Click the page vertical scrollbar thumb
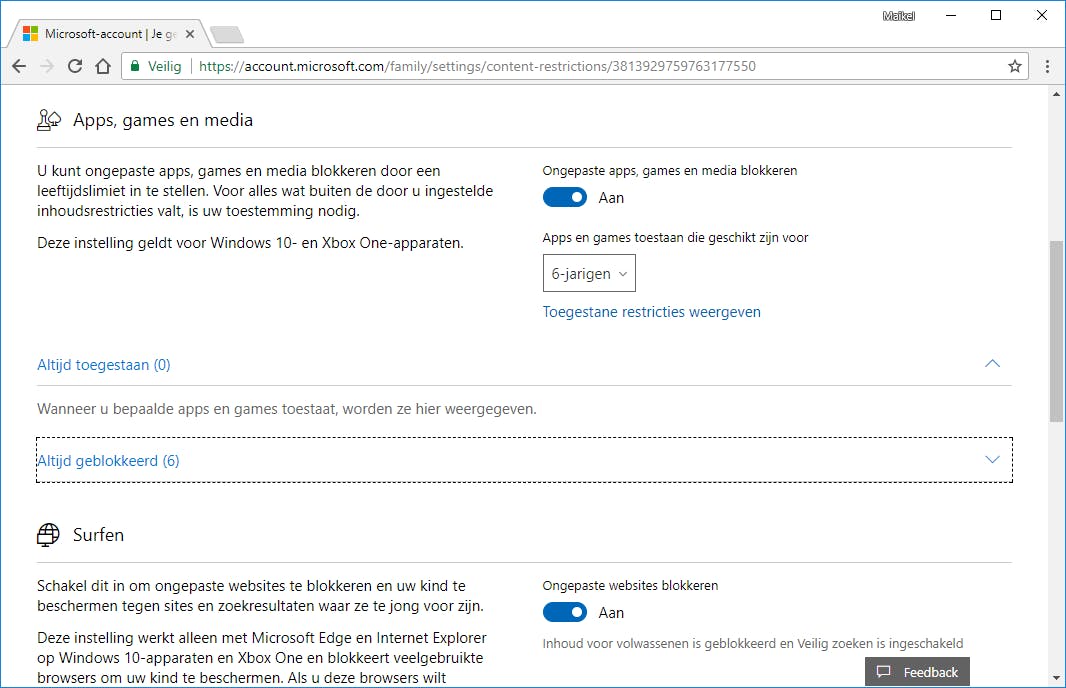Viewport: 1066px width, 688px height. tap(1056, 331)
